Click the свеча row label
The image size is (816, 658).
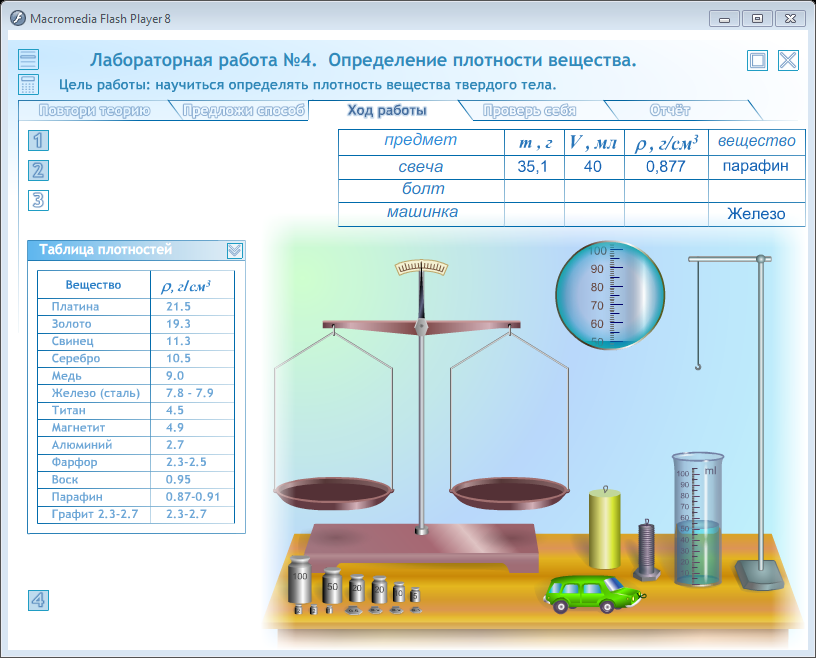coord(421,167)
